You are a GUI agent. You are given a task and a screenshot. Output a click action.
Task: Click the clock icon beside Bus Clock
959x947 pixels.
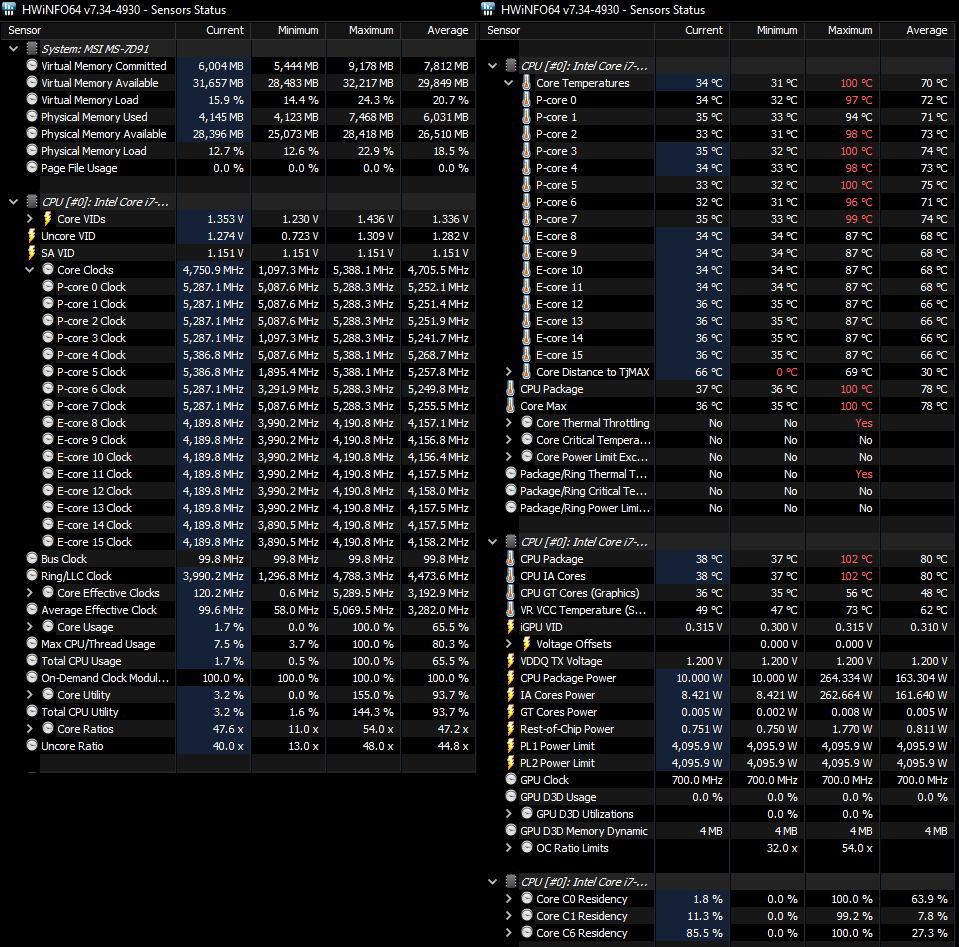pyautogui.click(x=32, y=558)
